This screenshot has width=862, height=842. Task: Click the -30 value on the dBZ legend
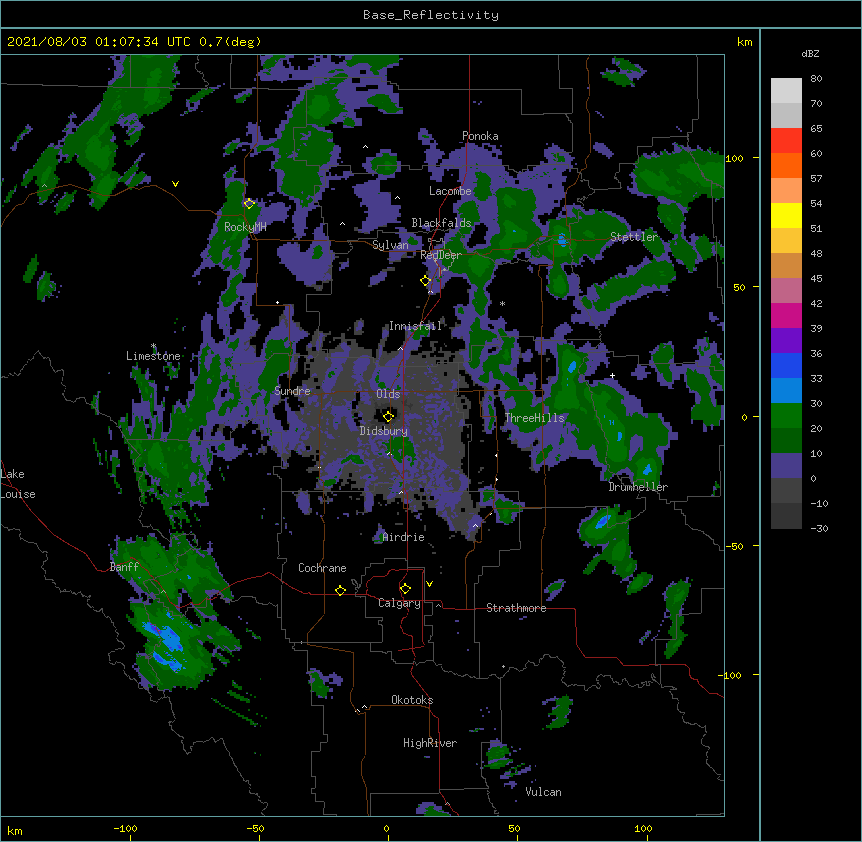[819, 529]
